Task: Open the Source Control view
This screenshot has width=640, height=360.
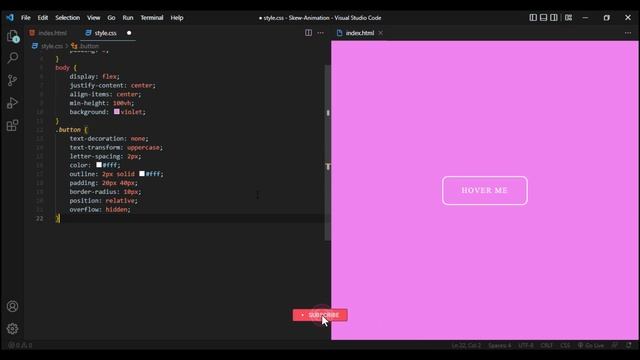Action: click(13, 80)
